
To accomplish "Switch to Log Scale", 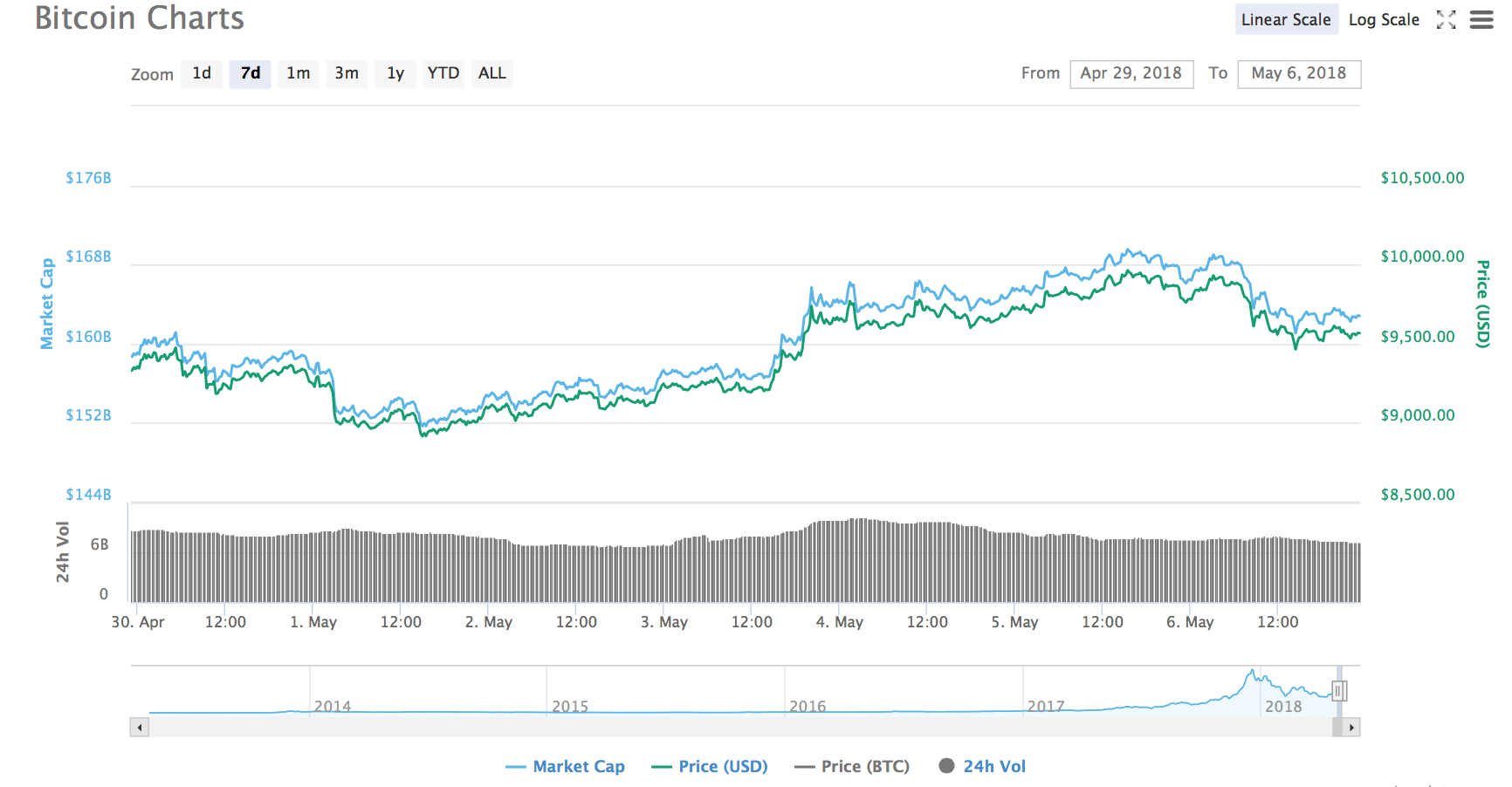I will pos(1384,20).
